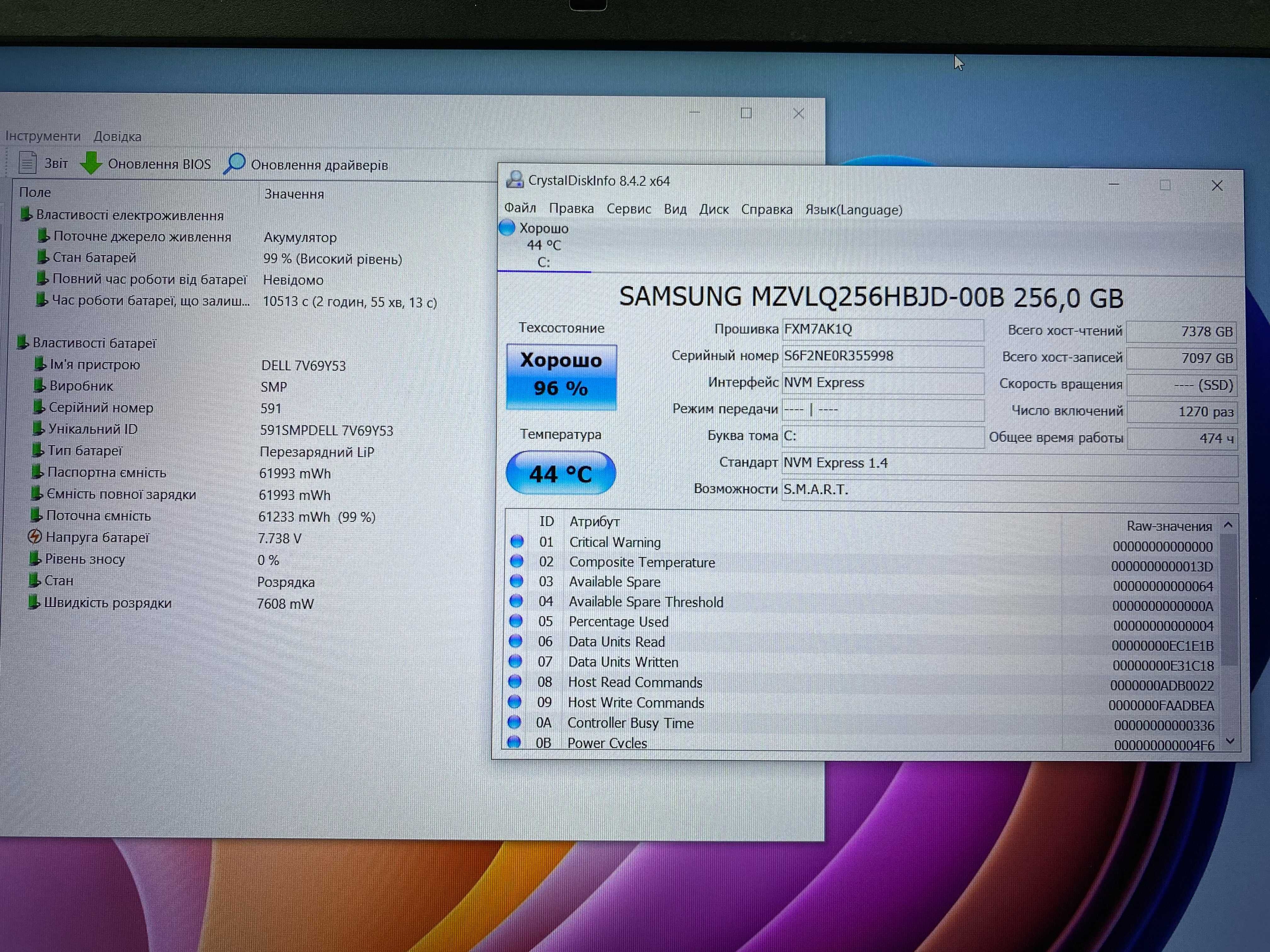Click the value 591SMPDELL 7V69Y53
Image resolution: width=1270 pixels, height=952 pixels.
click(x=327, y=430)
